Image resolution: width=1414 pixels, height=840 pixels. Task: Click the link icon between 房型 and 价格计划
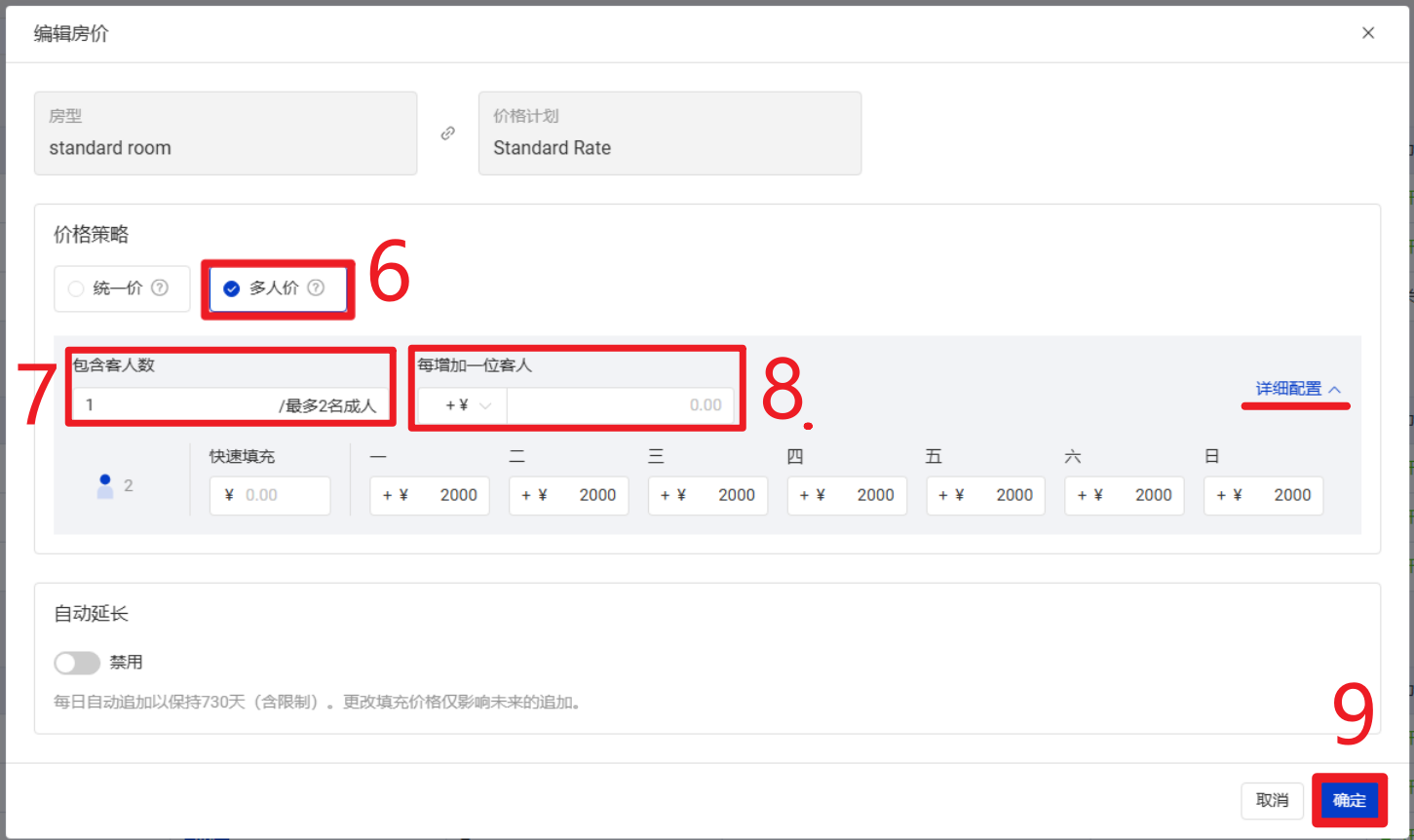448,134
